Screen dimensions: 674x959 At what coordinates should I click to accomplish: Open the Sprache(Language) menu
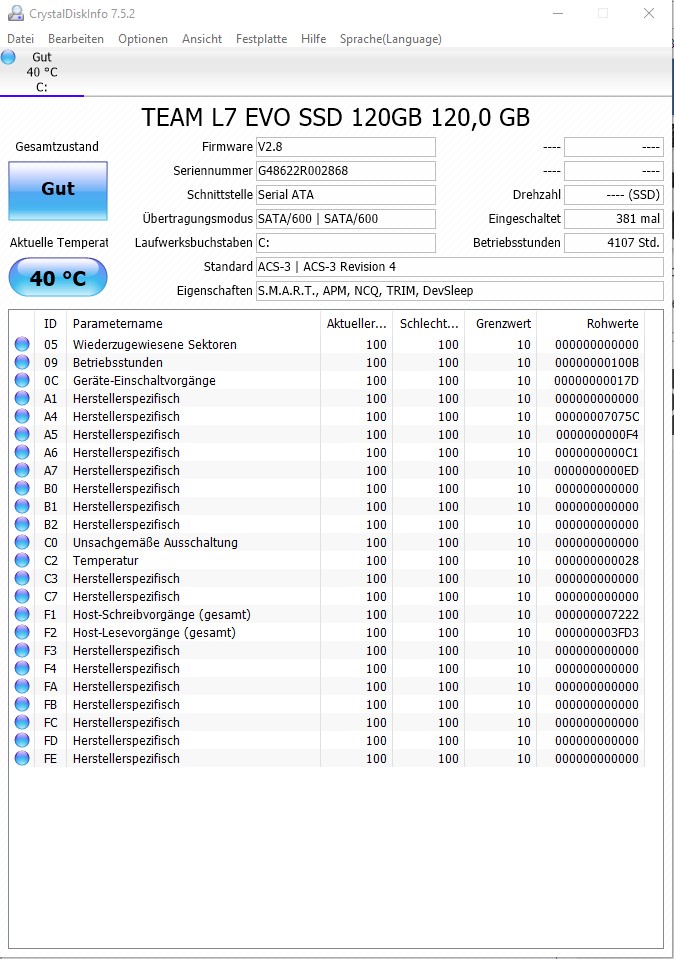click(x=390, y=39)
